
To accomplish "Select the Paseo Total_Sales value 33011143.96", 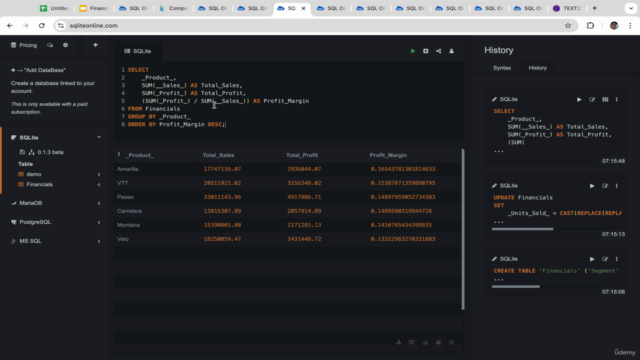I will pos(222,197).
